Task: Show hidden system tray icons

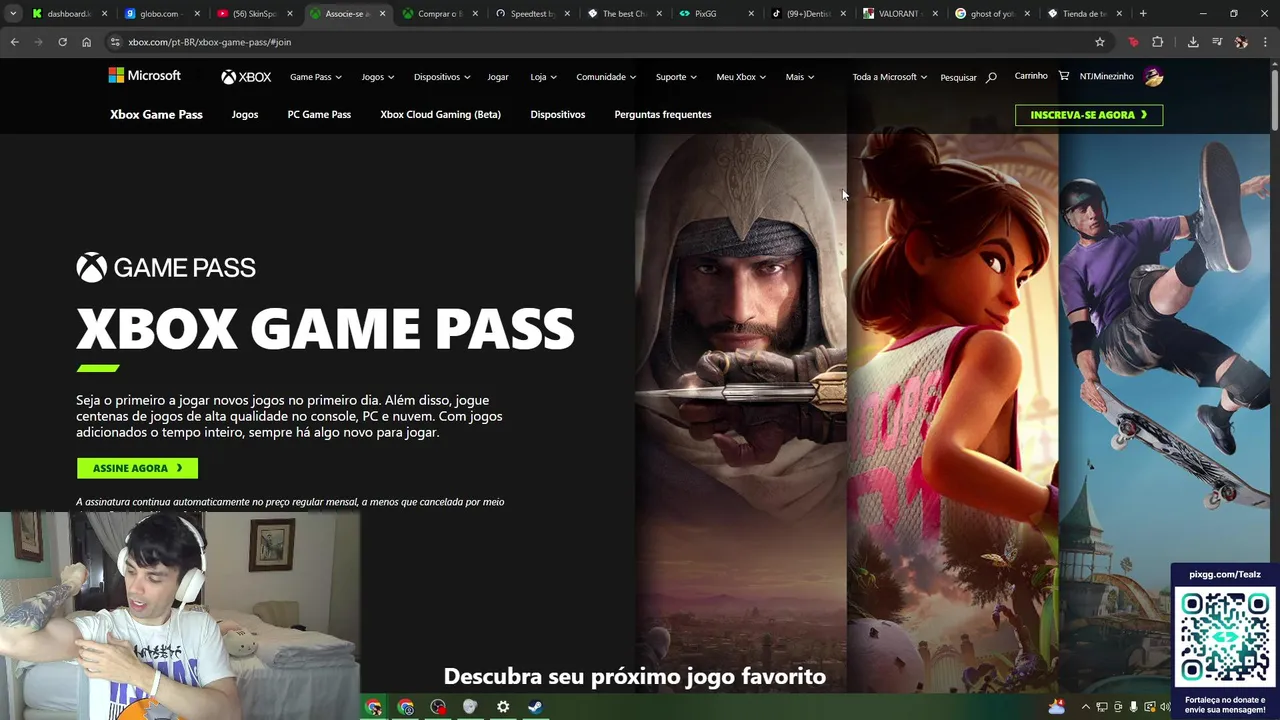Action: point(1085,707)
